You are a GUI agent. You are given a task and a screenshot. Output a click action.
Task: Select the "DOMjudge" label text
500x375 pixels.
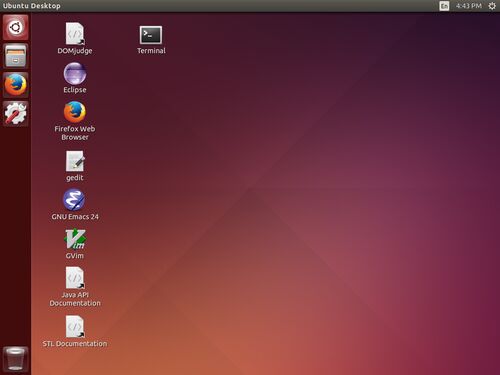pos(75,51)
